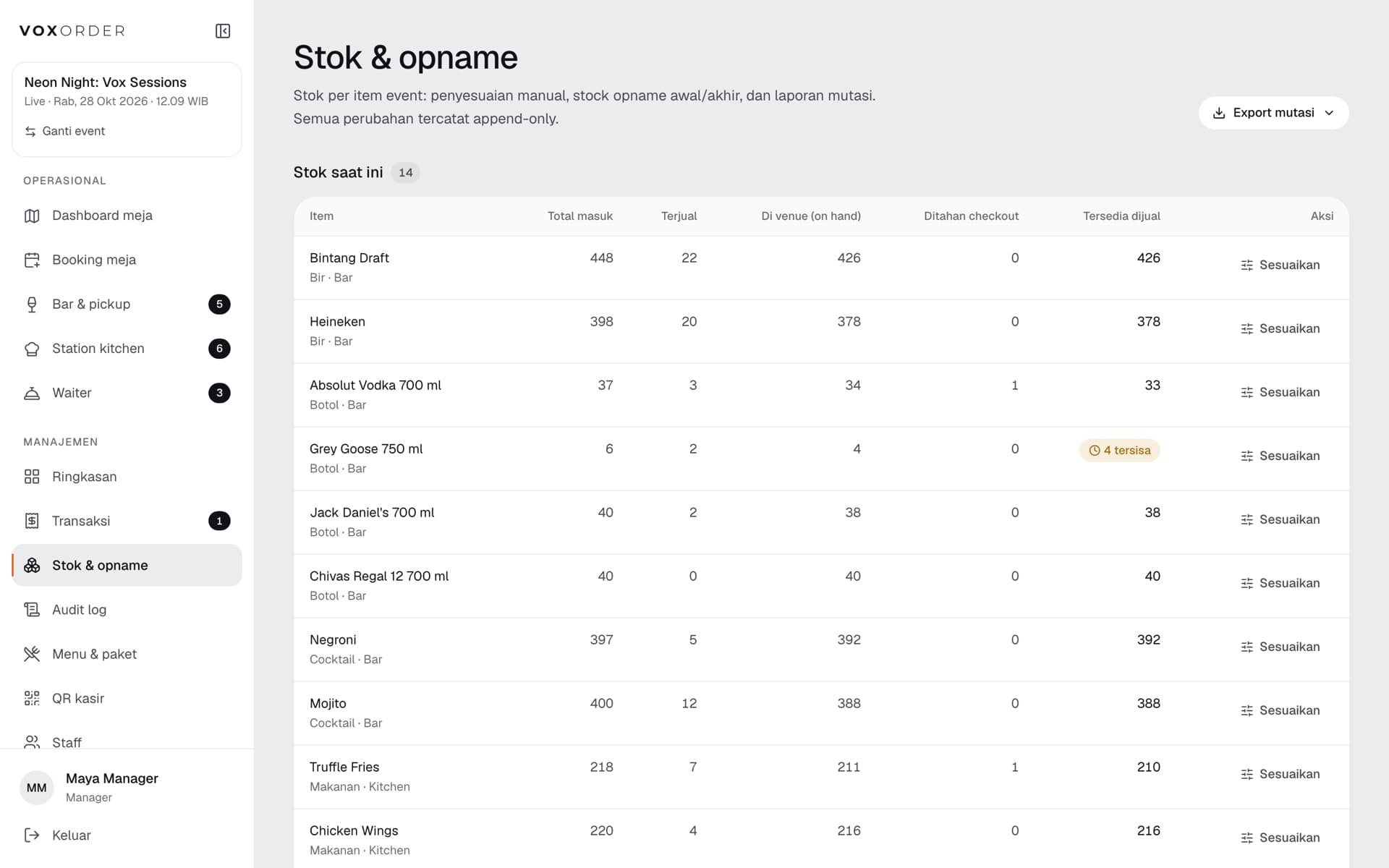Click Sesuaikan for Heineken
The height and width of the screenshot is (868, 1389).
[1280, 328]
